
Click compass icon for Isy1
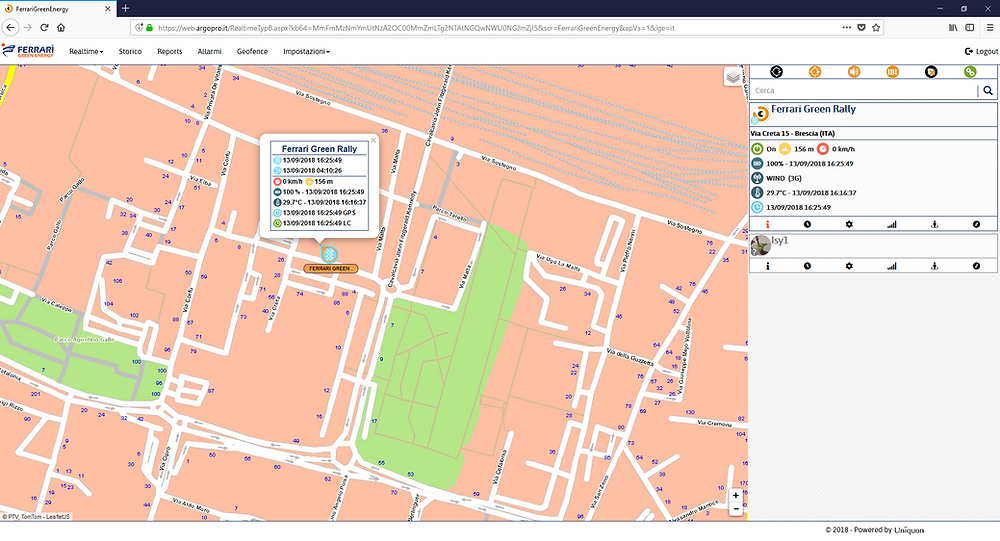976,266
